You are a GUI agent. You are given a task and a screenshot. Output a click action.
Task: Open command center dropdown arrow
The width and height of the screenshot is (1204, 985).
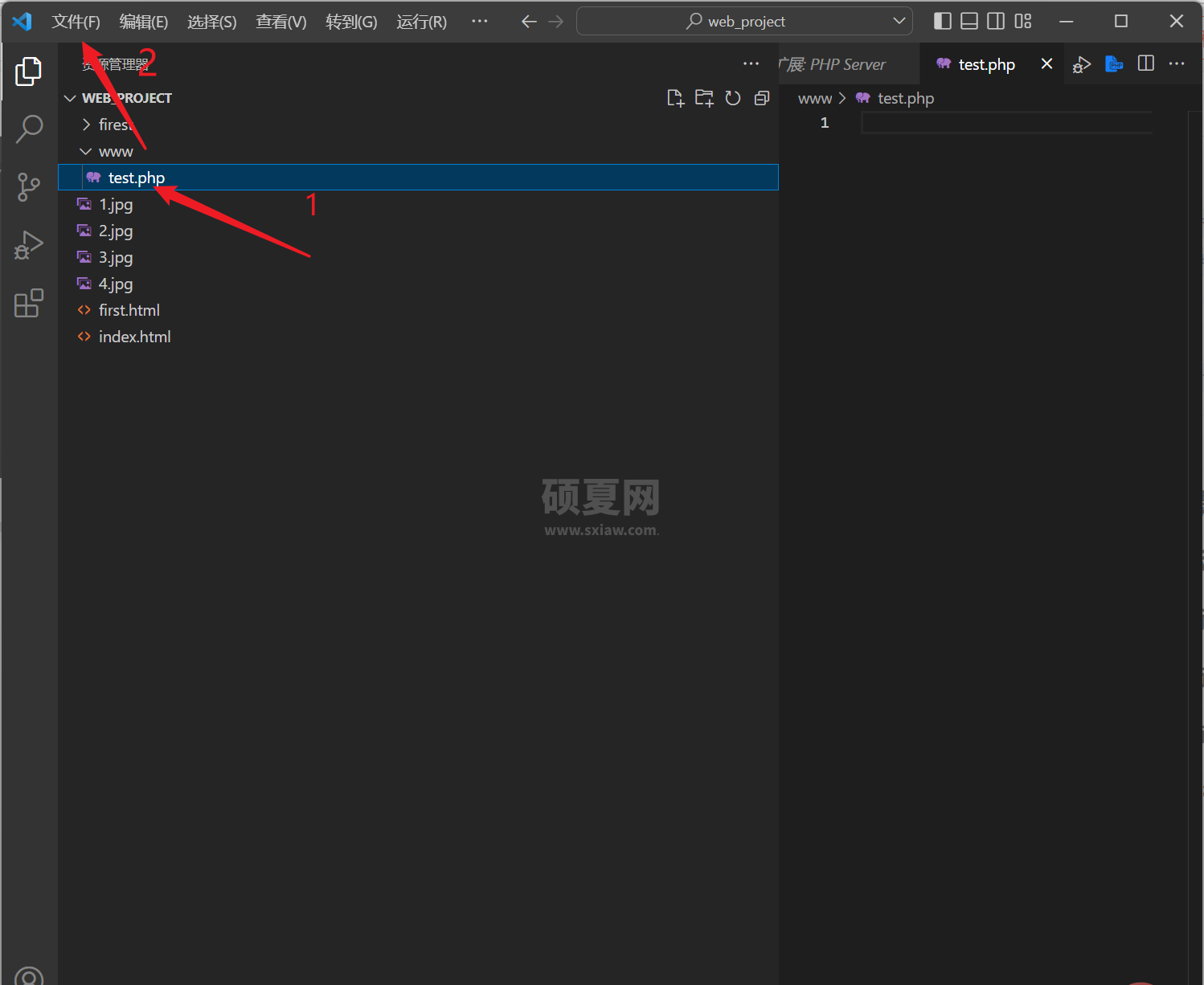(x=899, y=22)
